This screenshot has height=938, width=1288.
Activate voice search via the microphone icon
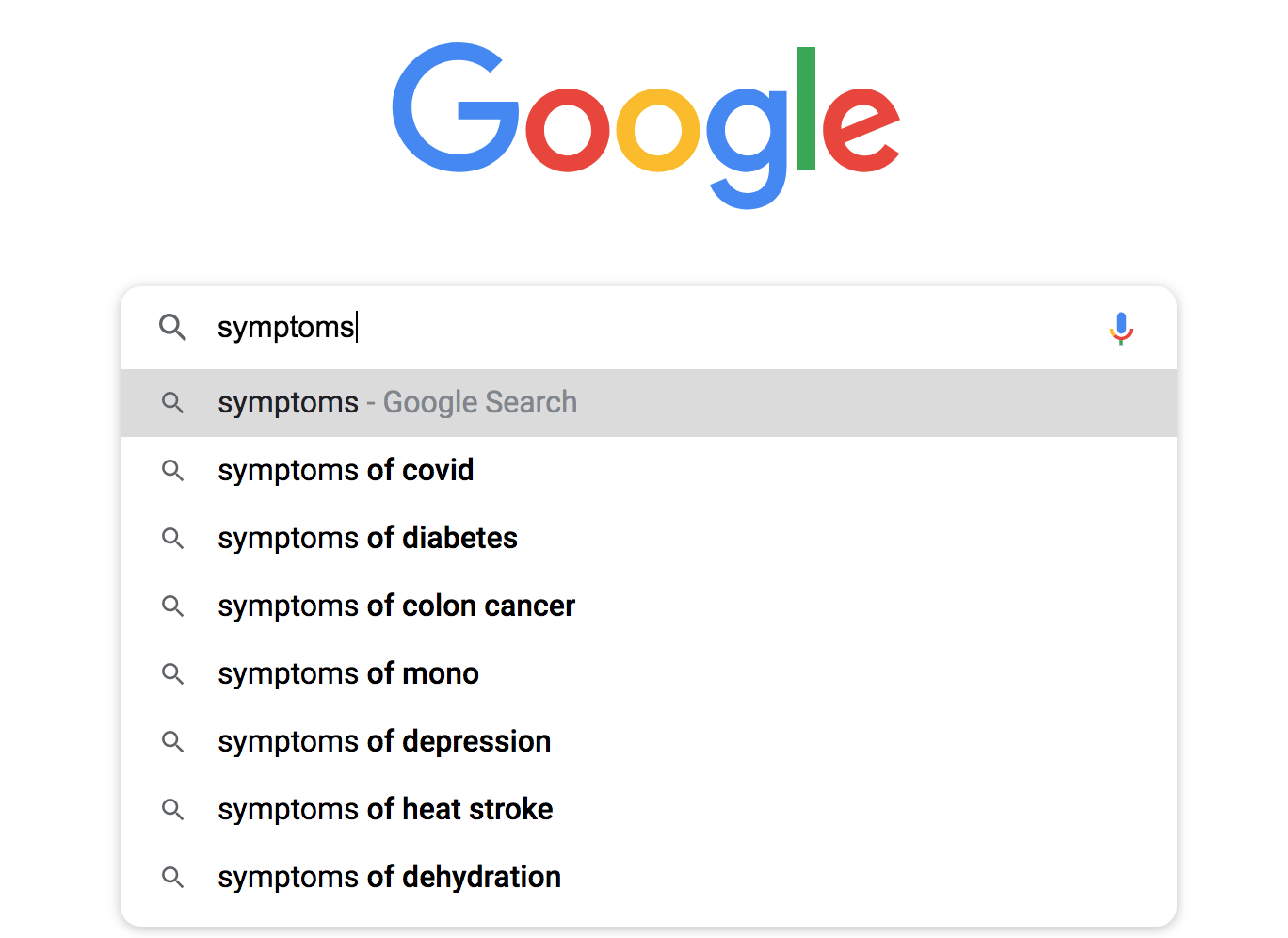coord(1120,329)
